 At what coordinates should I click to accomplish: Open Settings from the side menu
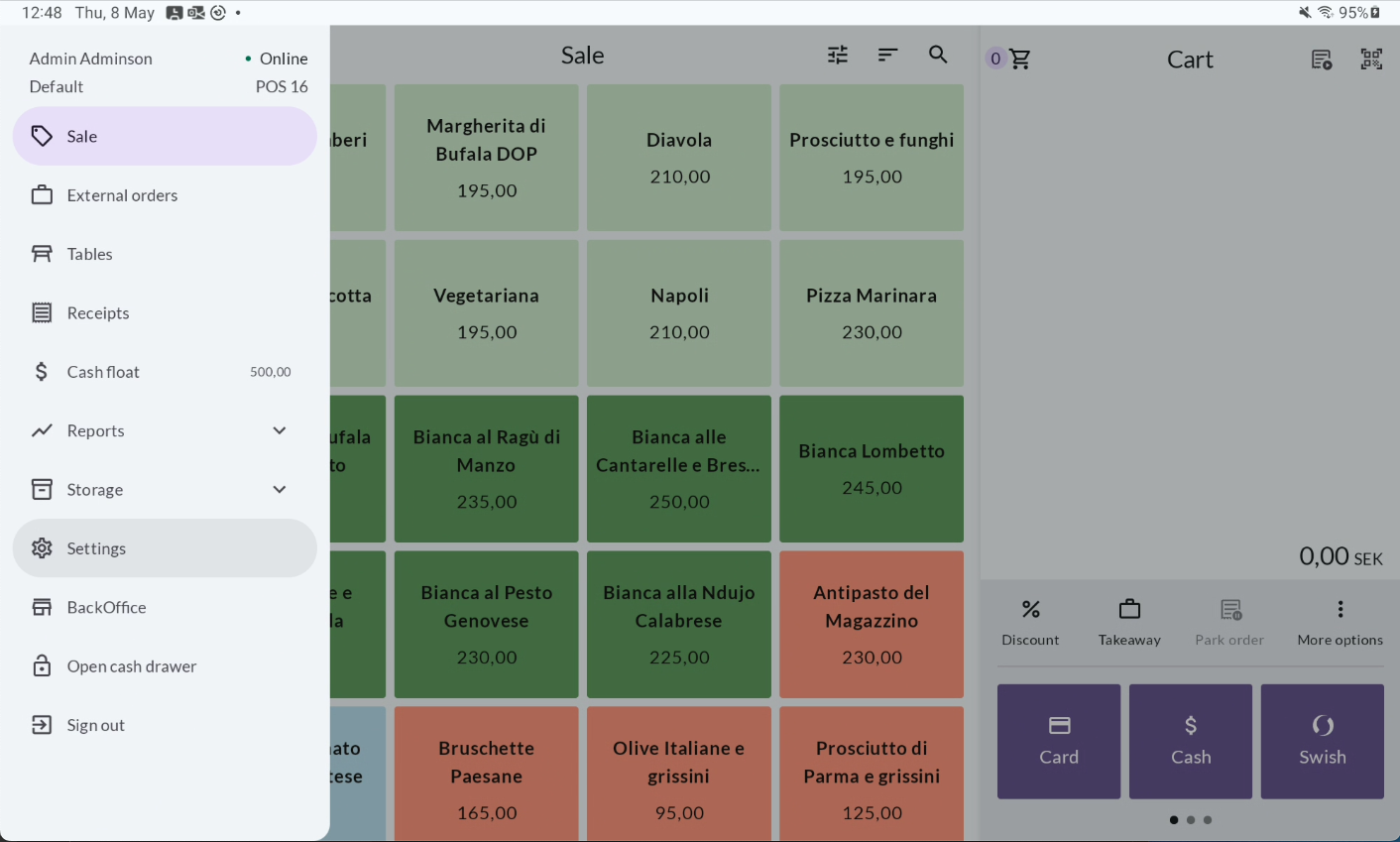point(165,548)
